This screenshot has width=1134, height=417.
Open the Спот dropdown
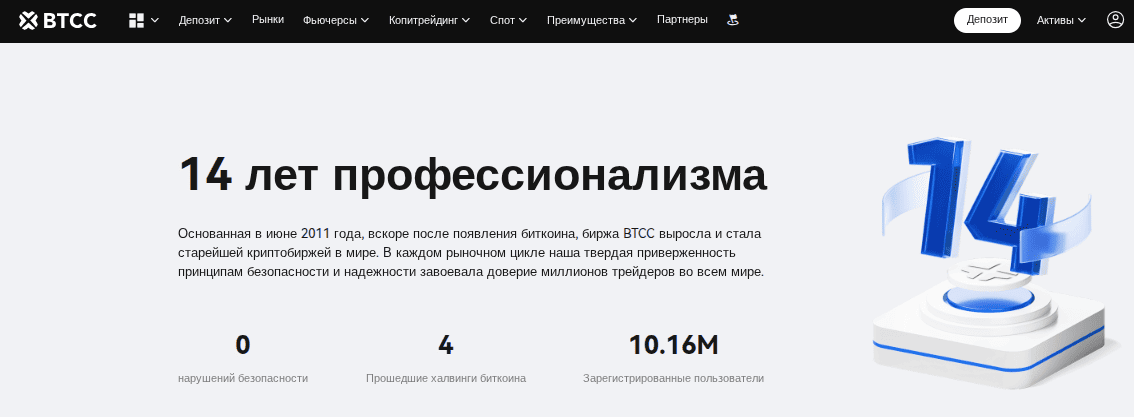click(508, 20)
